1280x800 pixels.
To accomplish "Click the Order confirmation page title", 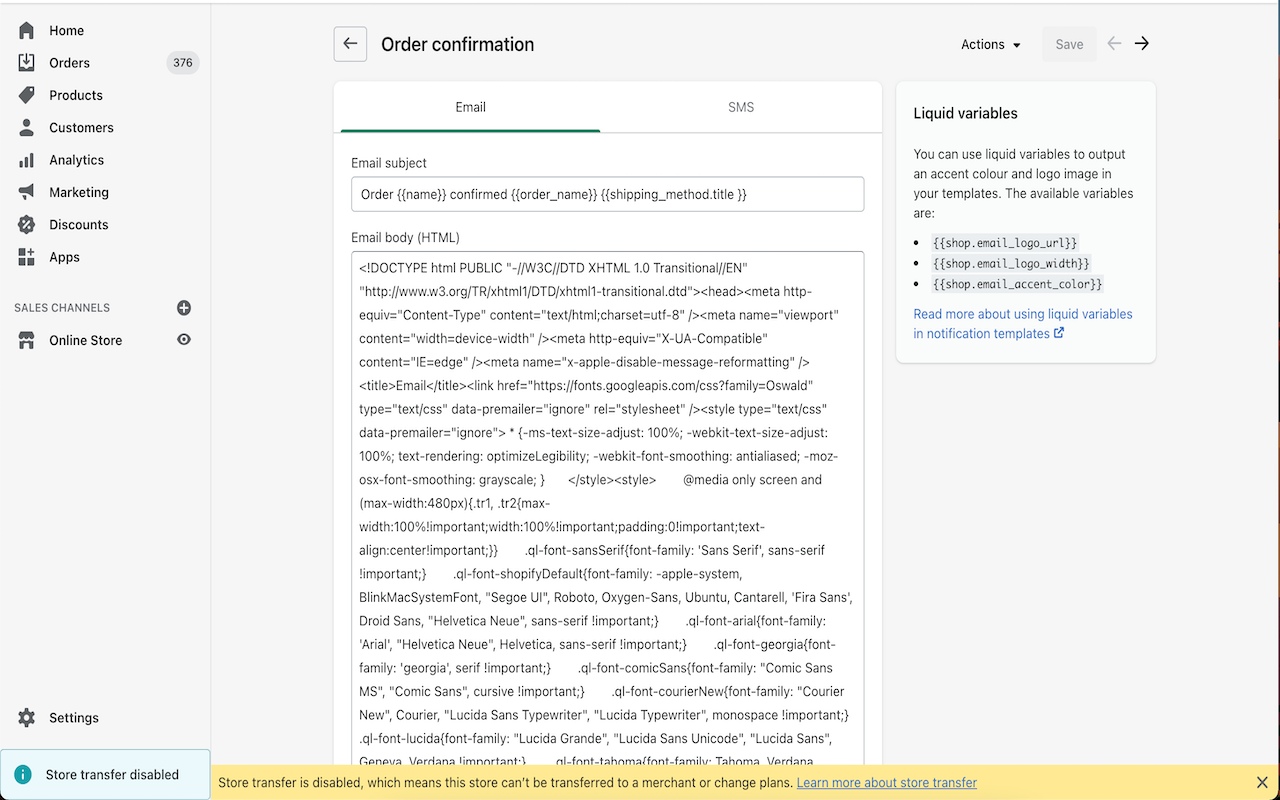I will pyautogui.click(x=458, y=45).
